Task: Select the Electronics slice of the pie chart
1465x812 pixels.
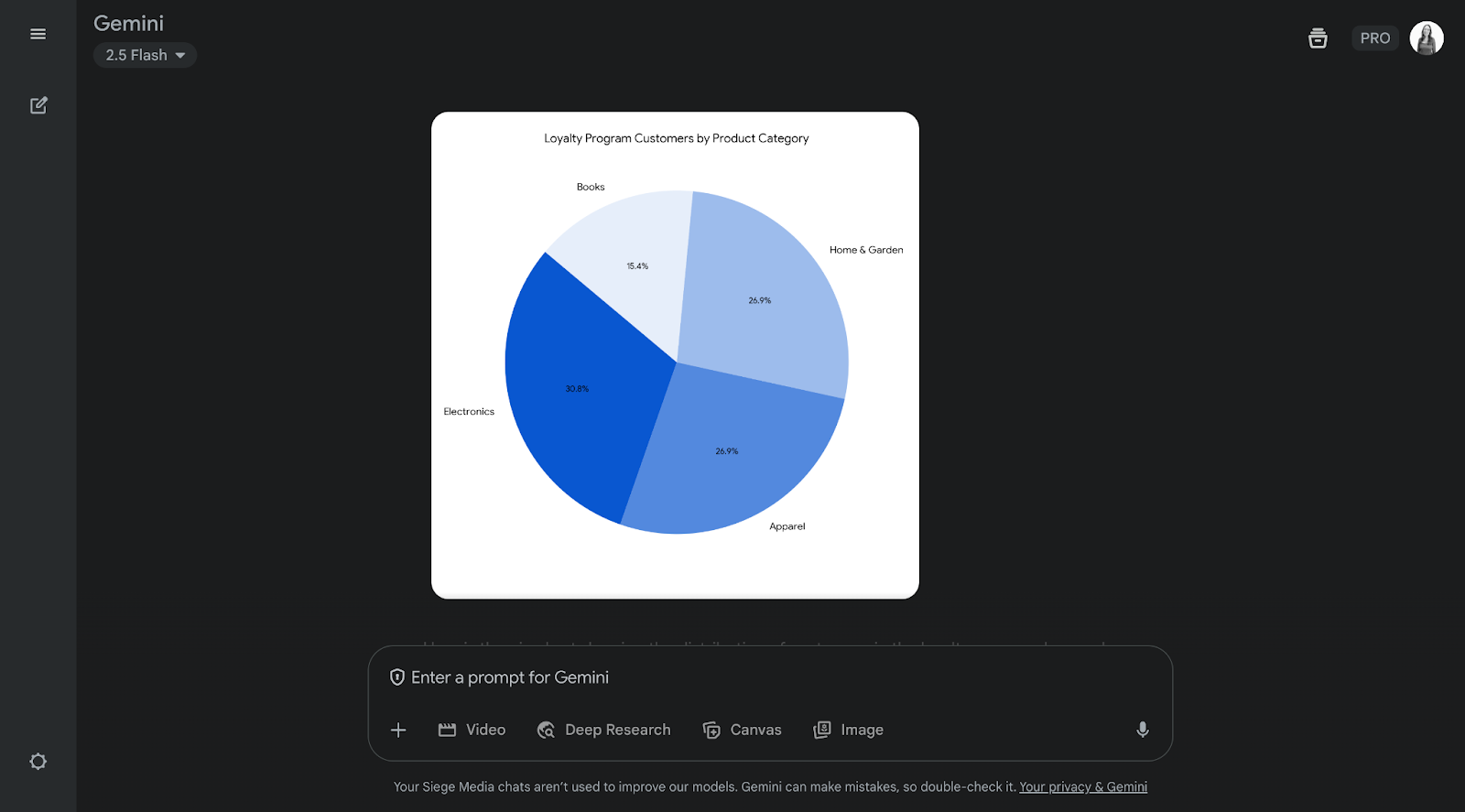Action: click(578, 387)
